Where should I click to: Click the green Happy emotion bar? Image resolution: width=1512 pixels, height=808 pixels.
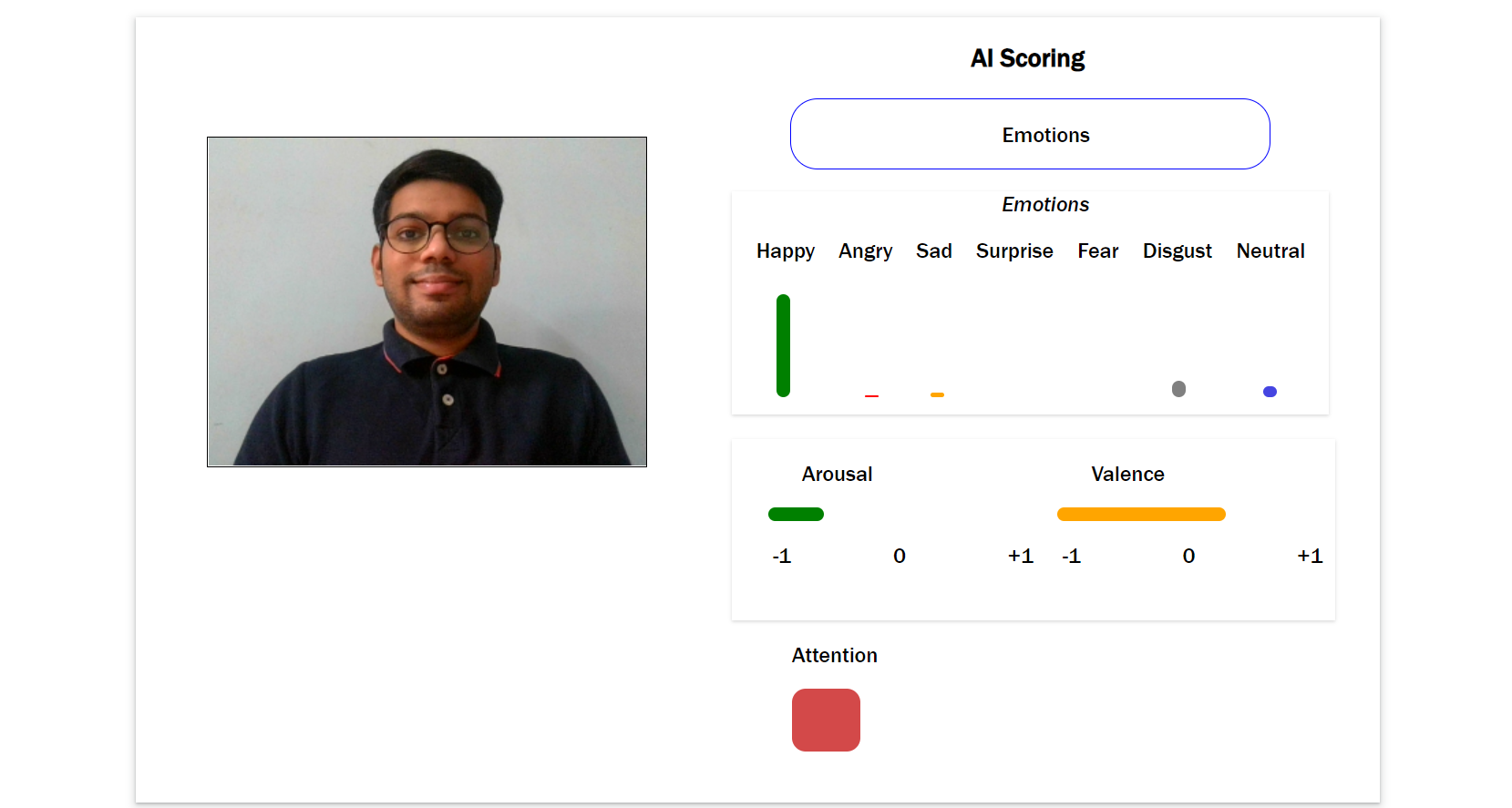pos(783,346)
